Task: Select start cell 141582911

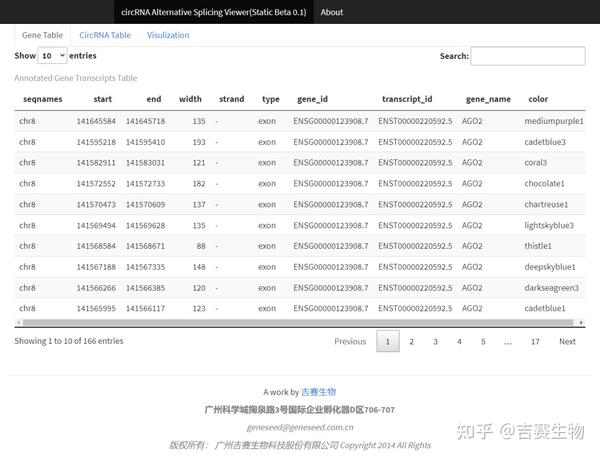Action: [x=96, y=163]
